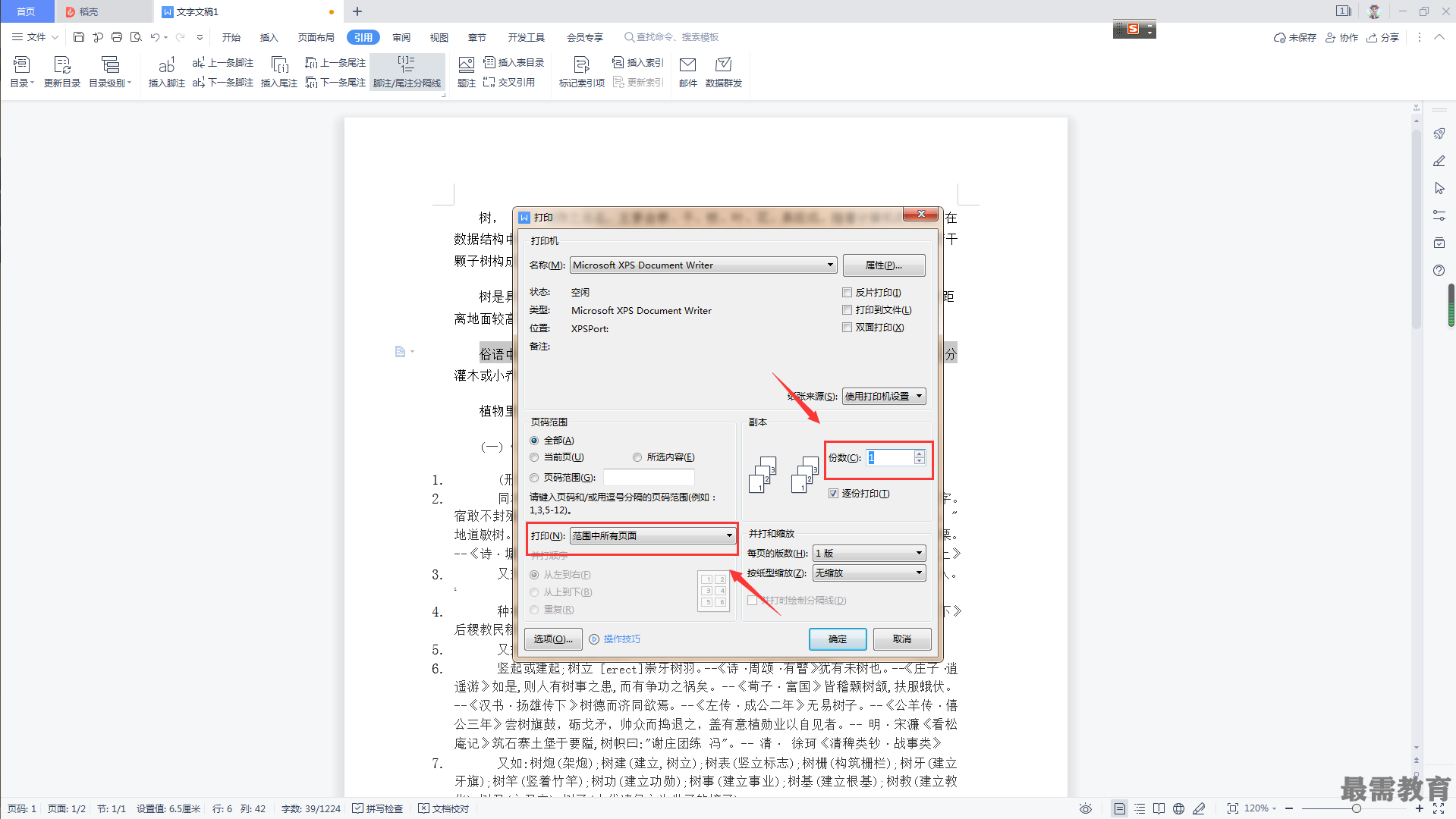This screenshot has width=1456, height=819.
Task: Click the 分享 share button
Action: pyautogui.click(x=1383, y=37)
